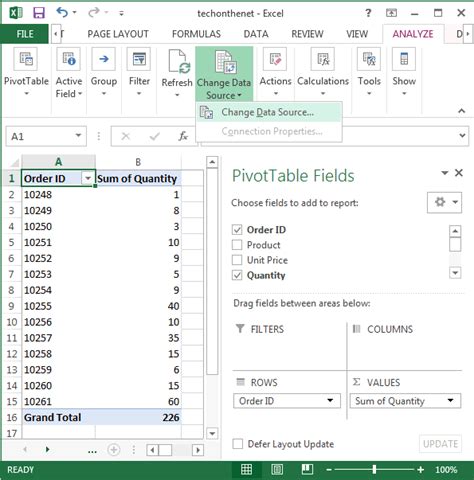Click the Active Field icon

click(x=68, y=59)
